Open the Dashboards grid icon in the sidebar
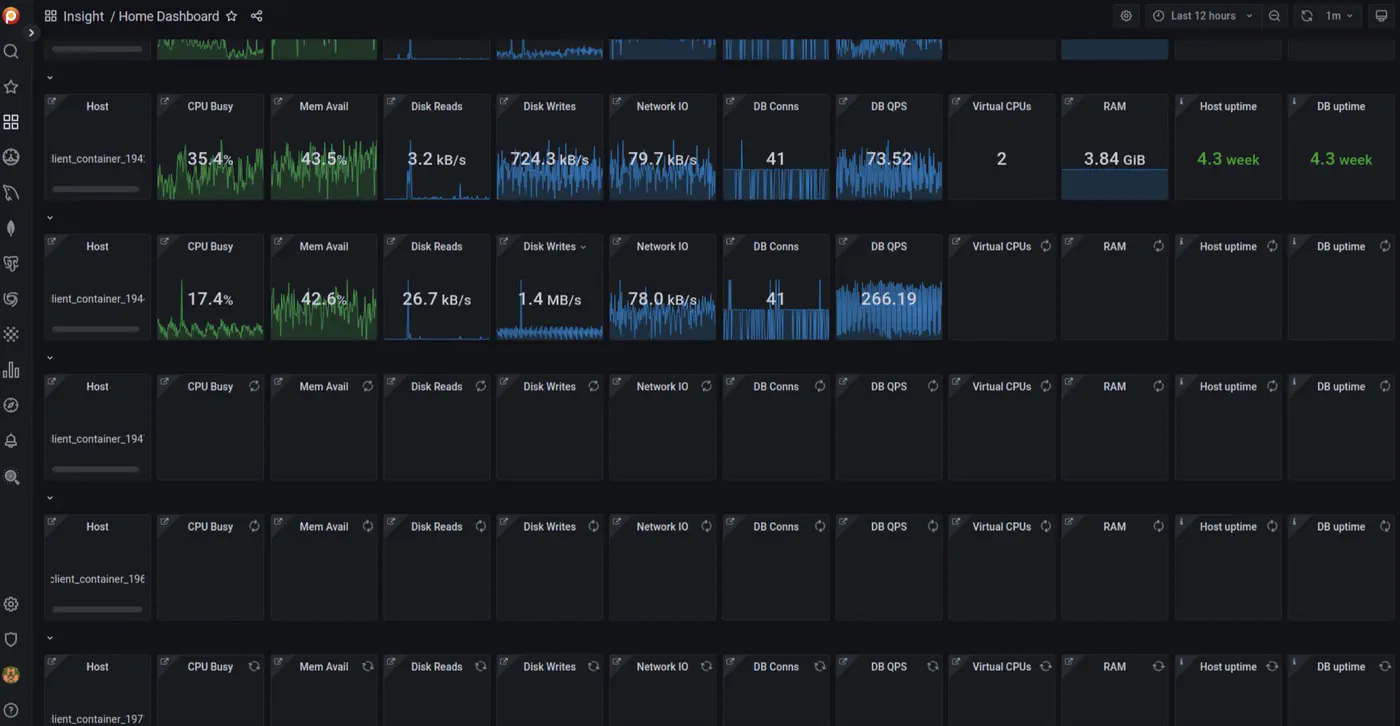Image resolution: width=1400 pixels, height=726 pixels. click(11, 122)
